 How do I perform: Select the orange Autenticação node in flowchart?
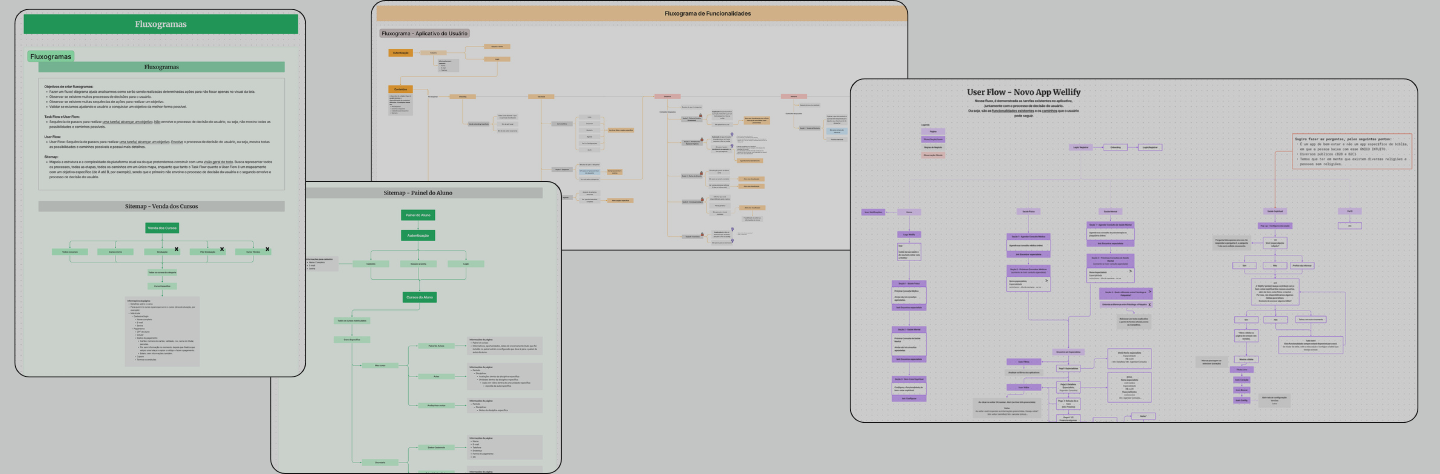pos(400,52)
